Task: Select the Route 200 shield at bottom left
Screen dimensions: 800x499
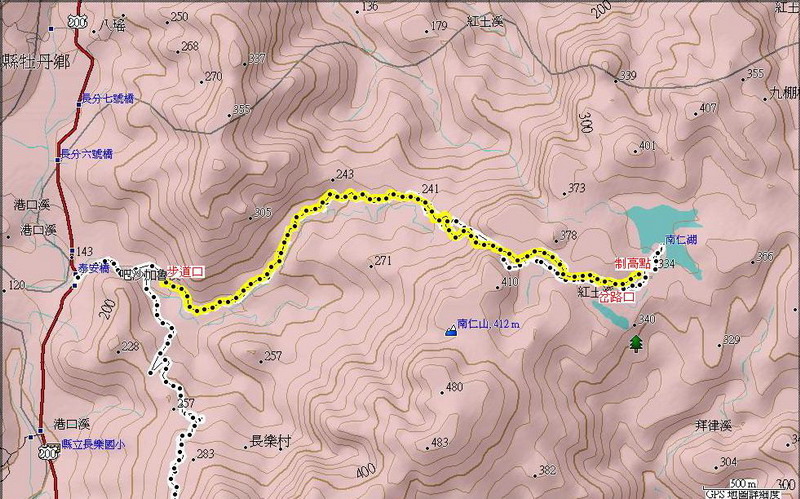Action: pyautogui.click(x=49, y=451)
